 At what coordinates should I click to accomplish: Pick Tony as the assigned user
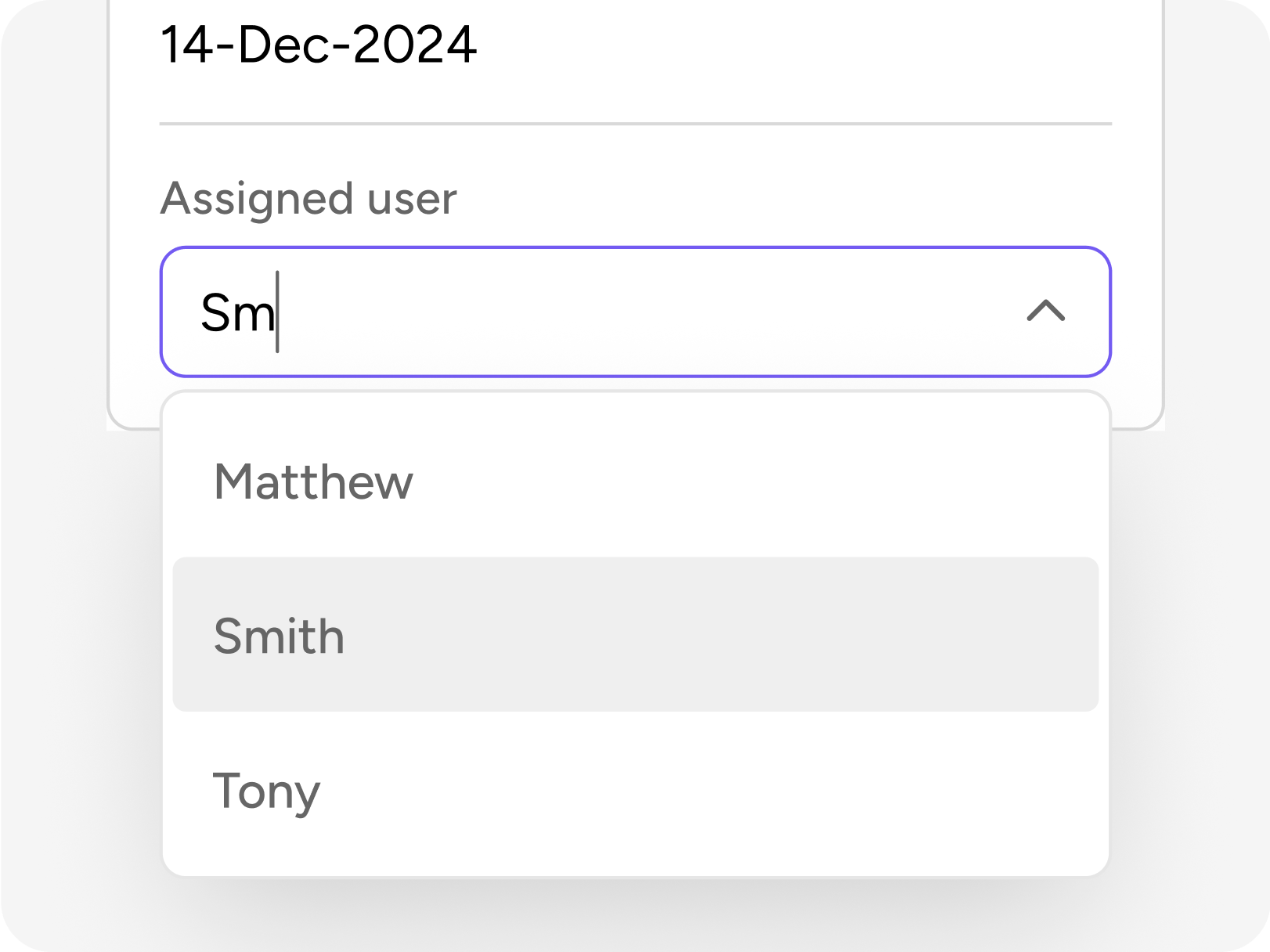(267, 791)
